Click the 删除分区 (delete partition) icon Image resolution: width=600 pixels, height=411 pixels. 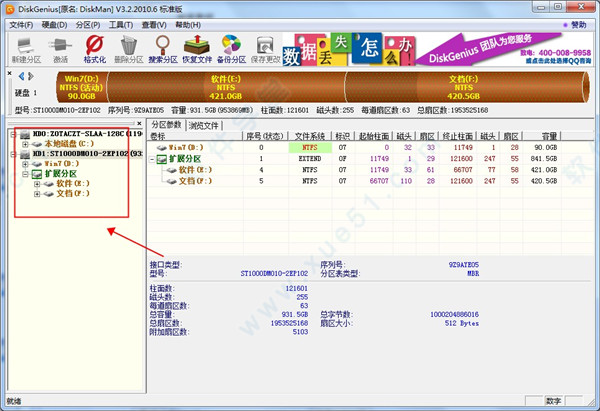click(129, 47)
